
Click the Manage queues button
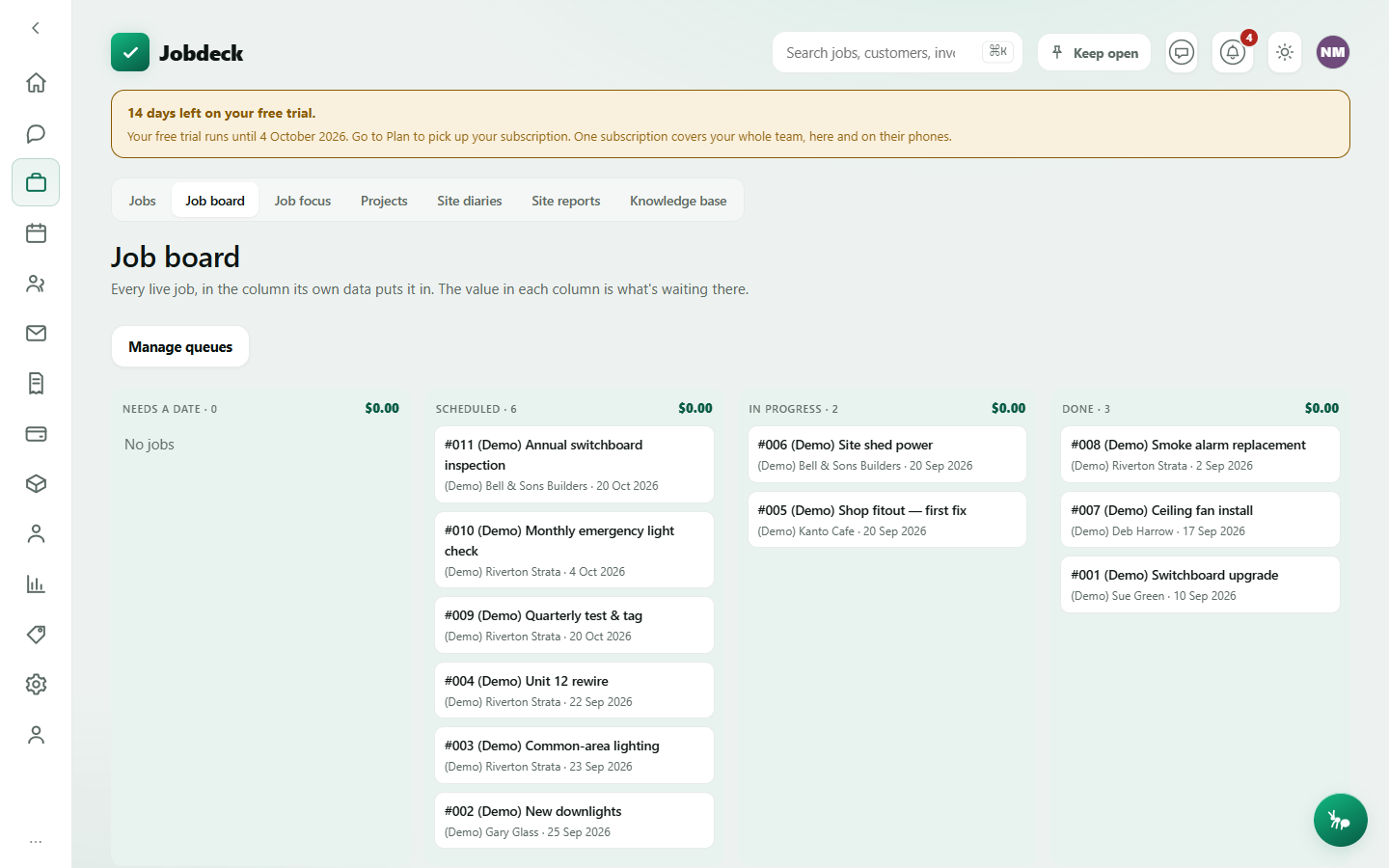pyautogui.click(x=180, y=346)
